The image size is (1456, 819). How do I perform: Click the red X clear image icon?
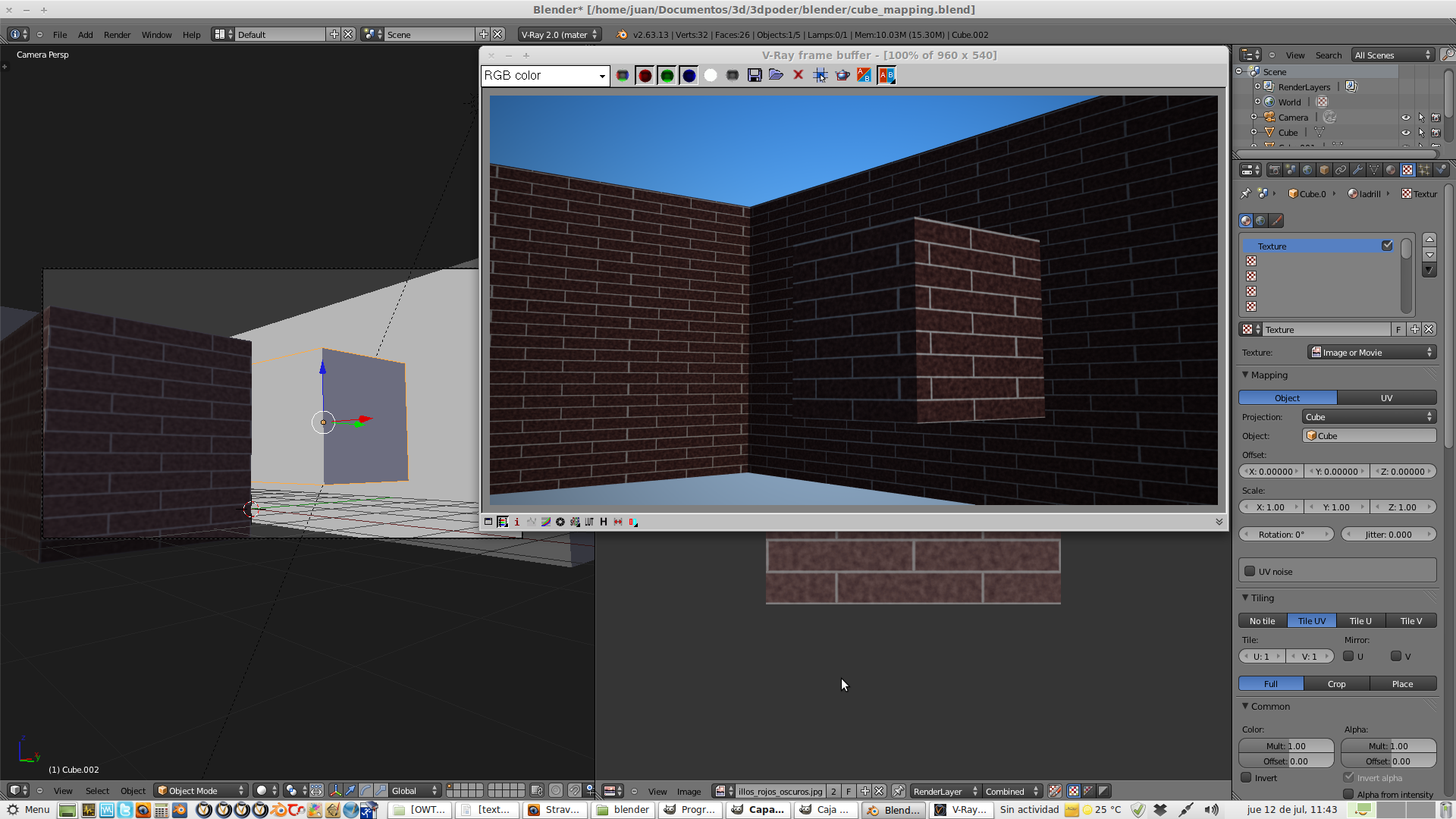(798, 75)
